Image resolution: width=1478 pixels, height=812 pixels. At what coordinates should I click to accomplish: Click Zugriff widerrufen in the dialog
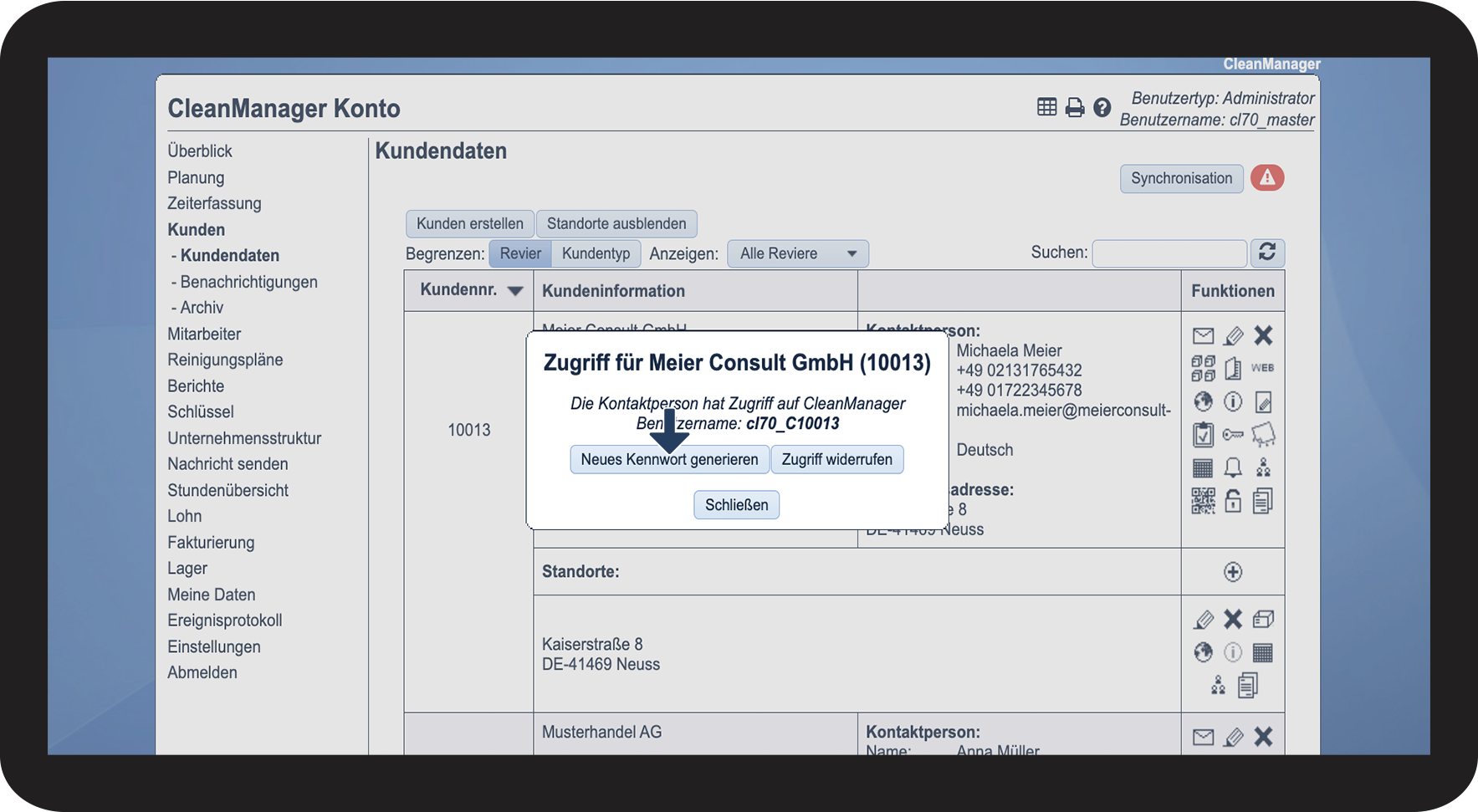[x=836, y=459]
